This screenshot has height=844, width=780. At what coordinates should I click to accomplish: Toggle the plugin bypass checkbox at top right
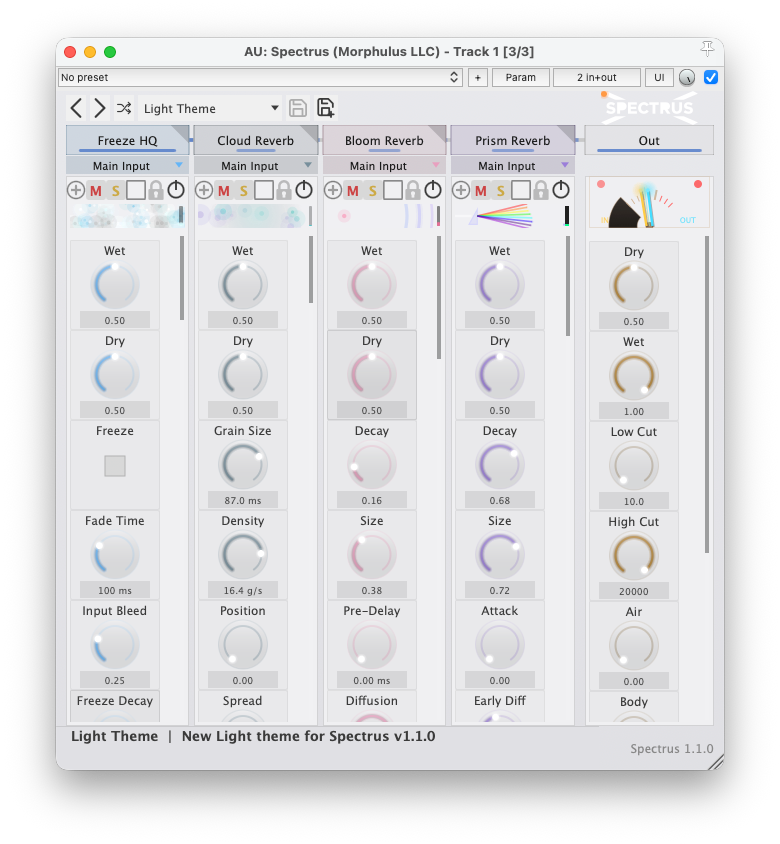click(x=711, y=78)
